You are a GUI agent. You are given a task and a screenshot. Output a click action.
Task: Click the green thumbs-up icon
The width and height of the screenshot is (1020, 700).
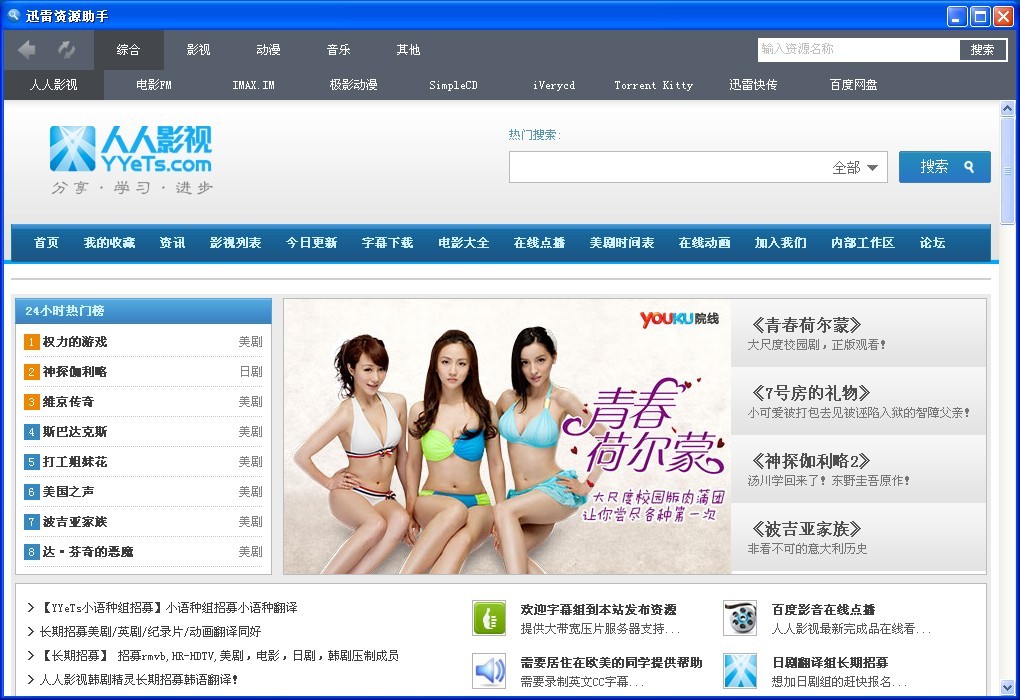coord(489,618)
